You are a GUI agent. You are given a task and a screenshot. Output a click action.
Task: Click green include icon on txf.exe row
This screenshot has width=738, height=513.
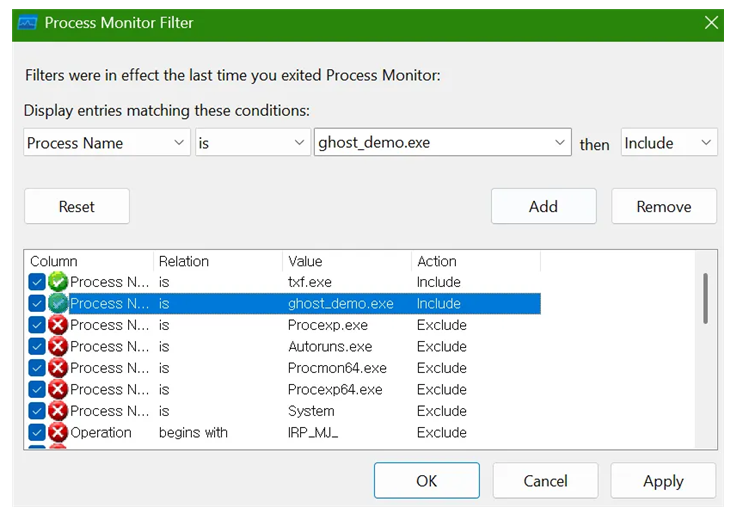(58, 282)
